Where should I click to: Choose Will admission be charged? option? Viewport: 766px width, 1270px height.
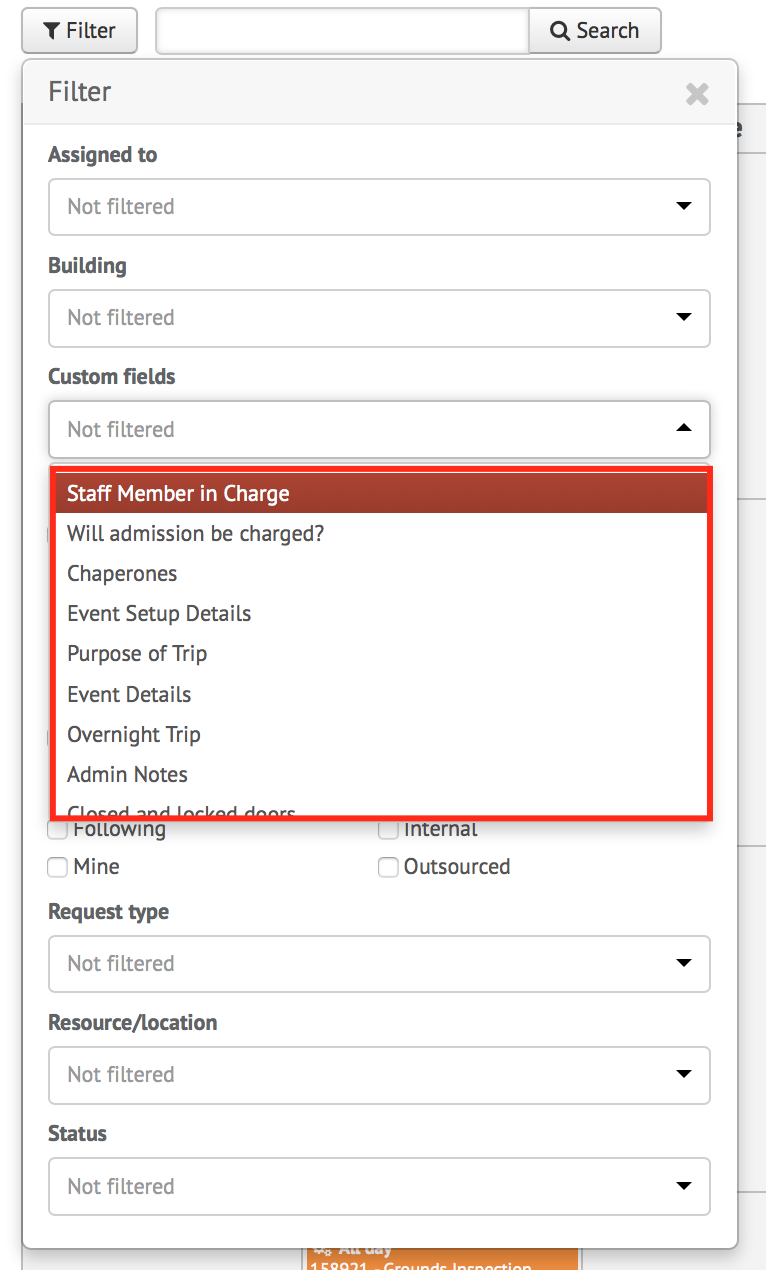pos(382,533)
